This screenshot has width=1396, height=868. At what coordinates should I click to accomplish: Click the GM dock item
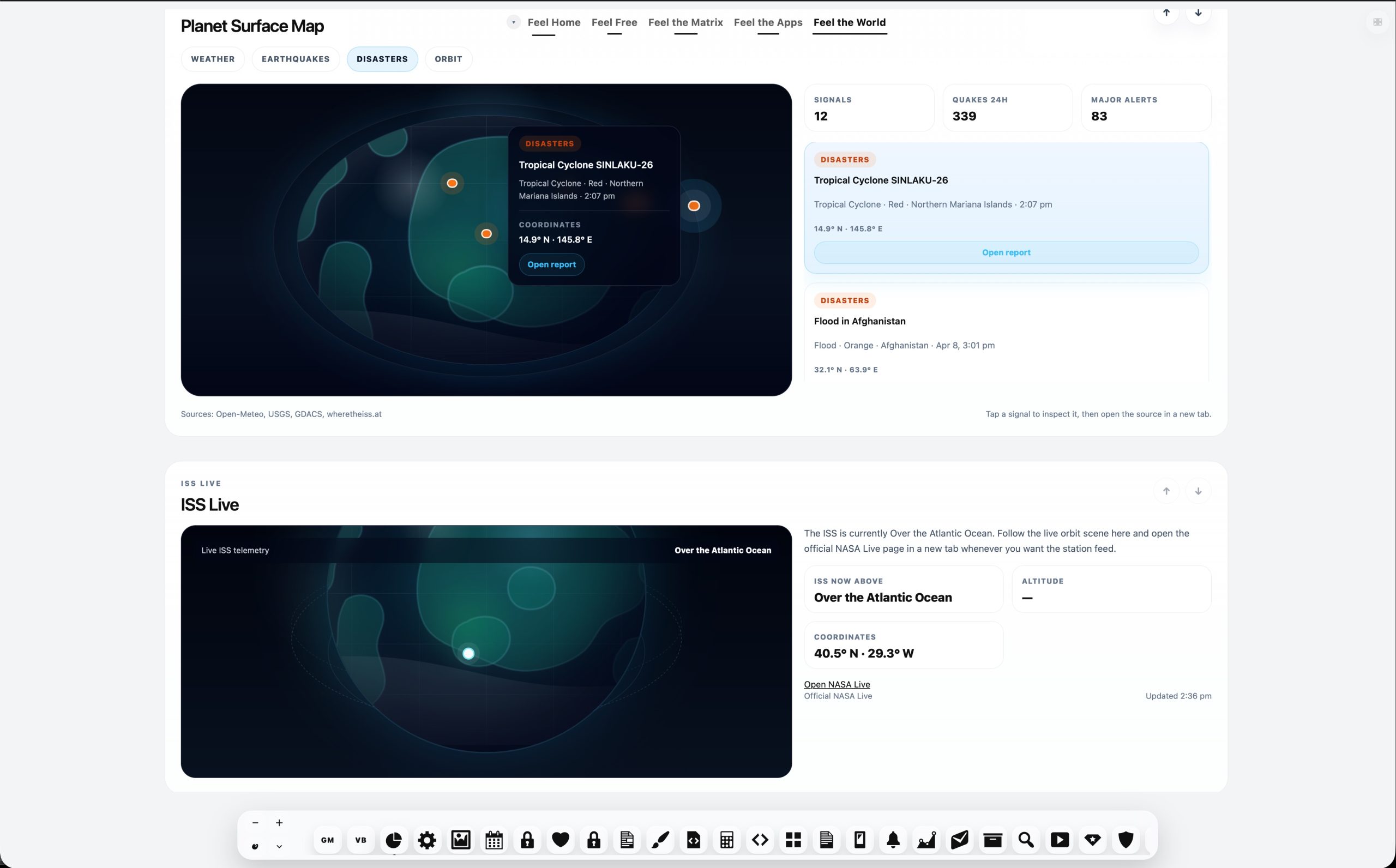pos(327,840)
